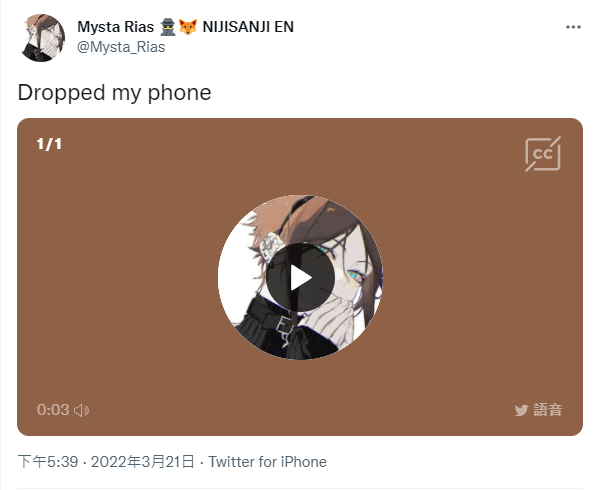The height and width of the screenshot is (490, 598).
Task: Click the @Mysta_Rias handle
Action: click(121, 47)
